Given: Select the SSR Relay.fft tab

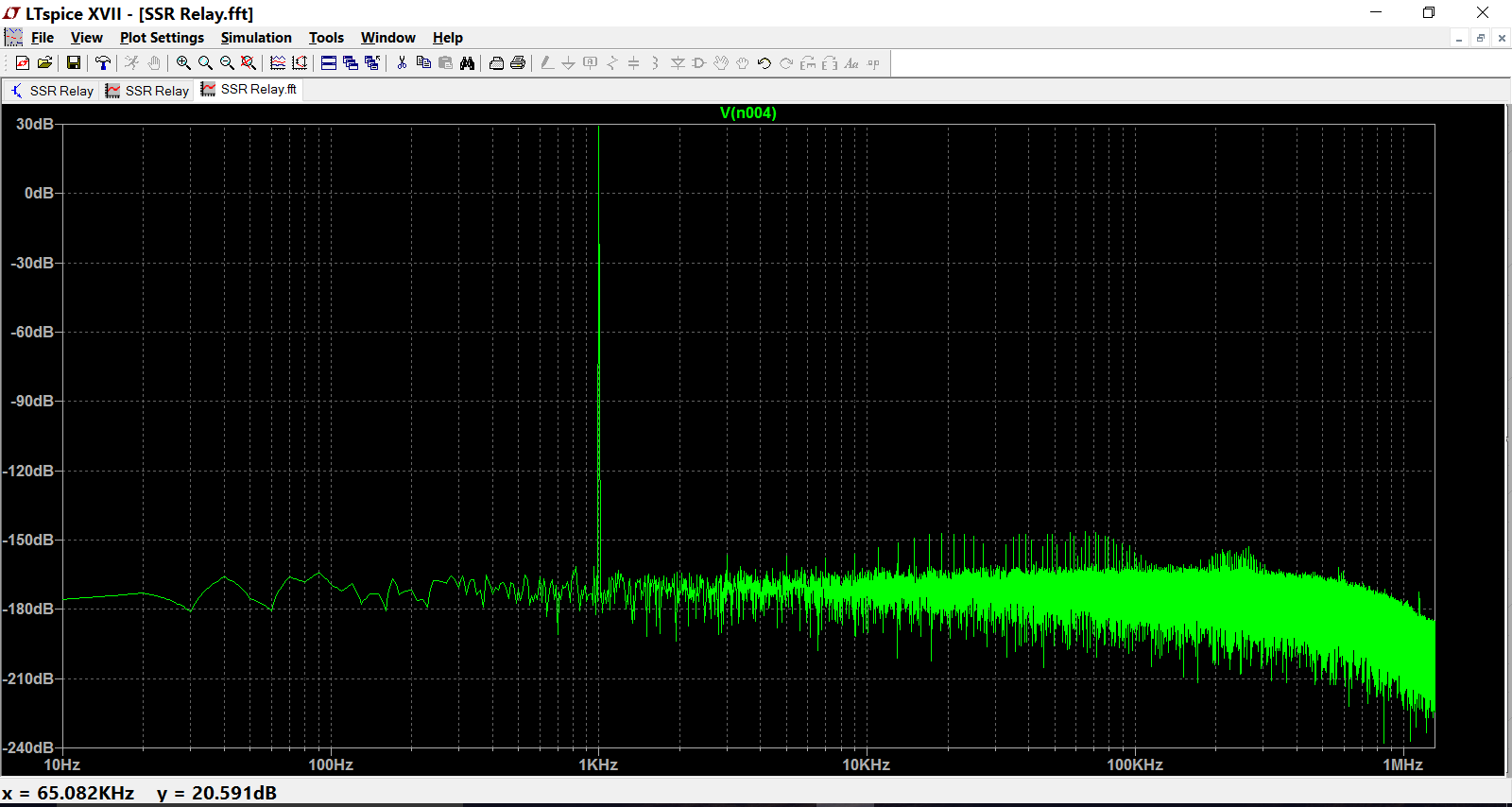Looking at the screenshot, I should click(249, 89).
